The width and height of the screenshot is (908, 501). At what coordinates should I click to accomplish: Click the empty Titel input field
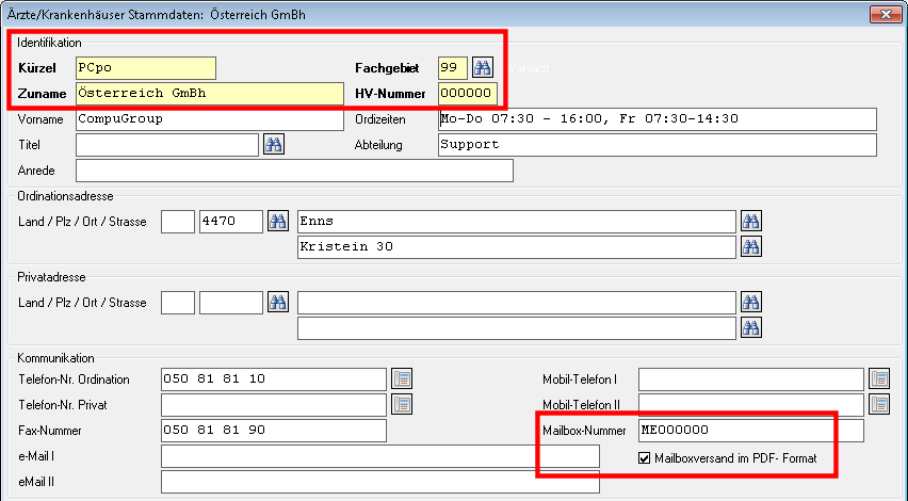167,145
